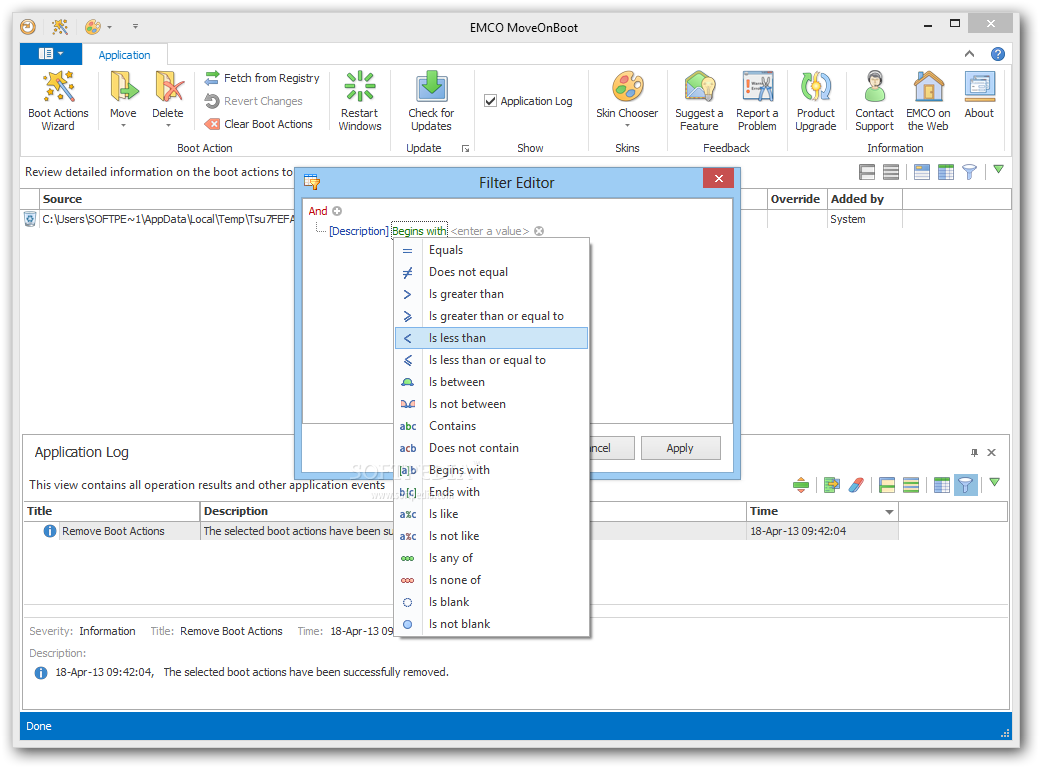This screenshot has height=768, width=1040.
Task: Open the green triangle dropdown in boot actions toolbar
Action: point(998,170)
